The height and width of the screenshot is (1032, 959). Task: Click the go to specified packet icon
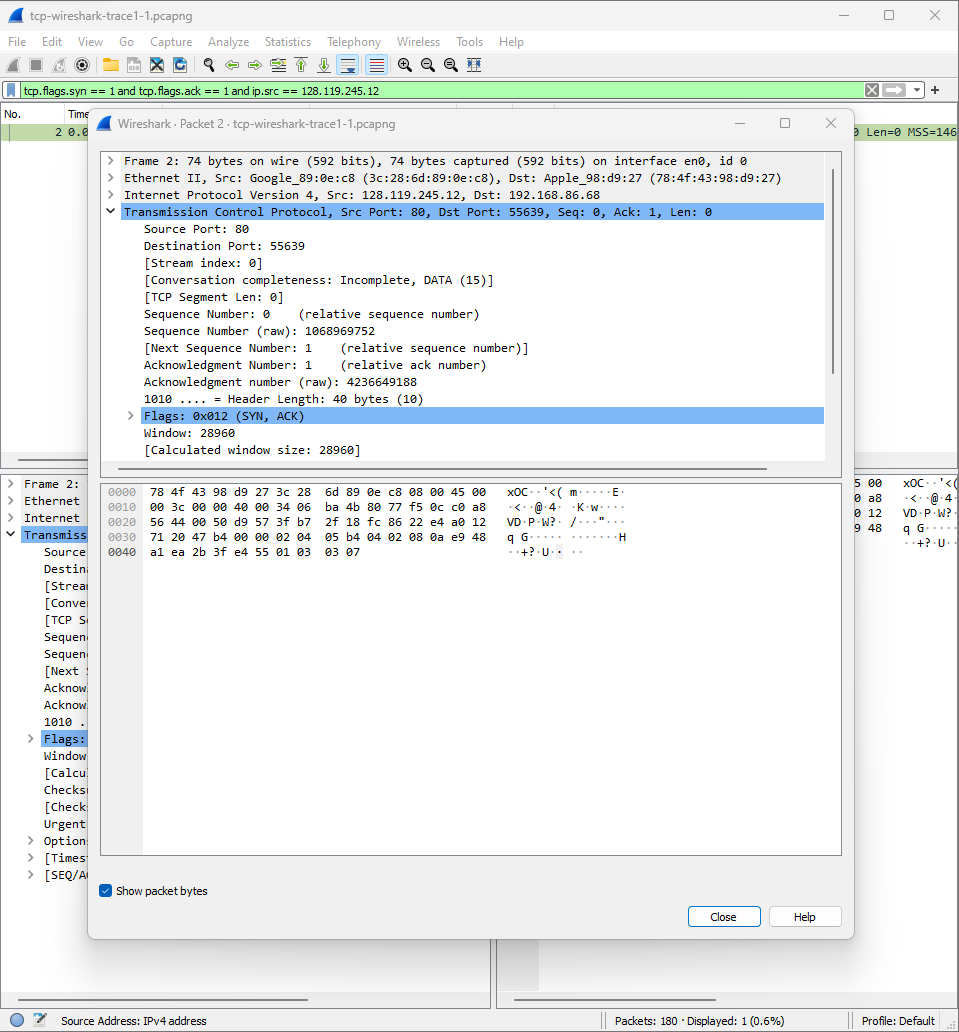278,65
